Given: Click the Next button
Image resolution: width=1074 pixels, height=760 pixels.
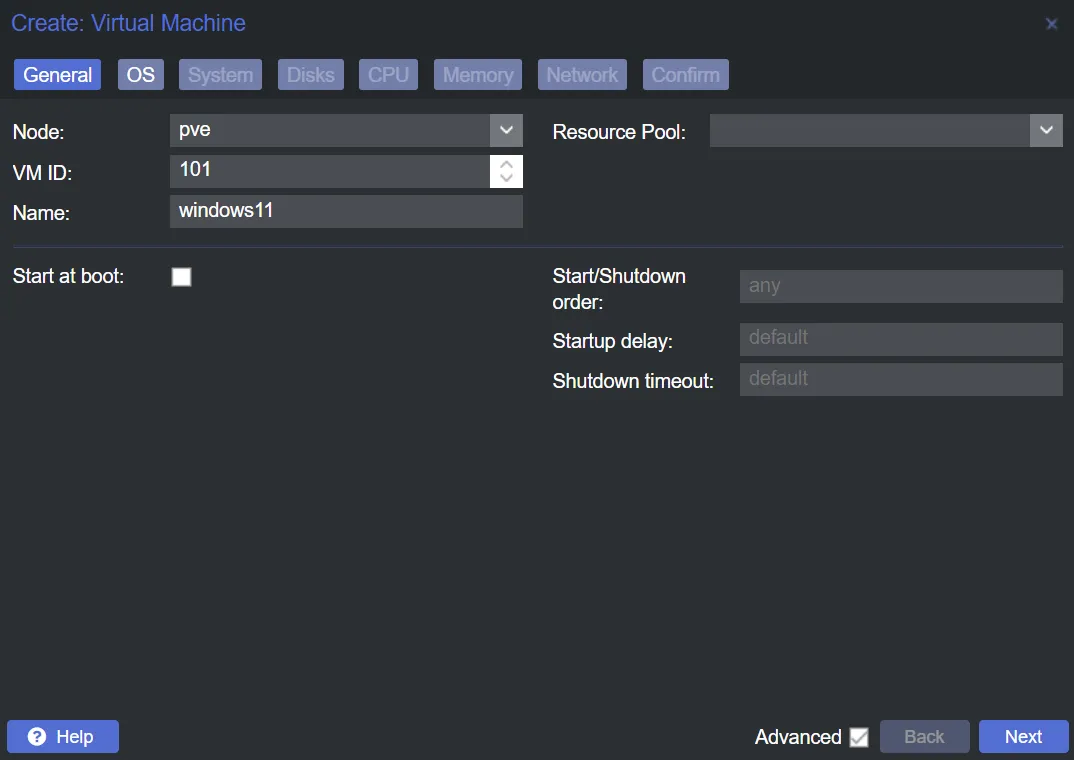Looking at the screenshot, I should (1023, 737).
